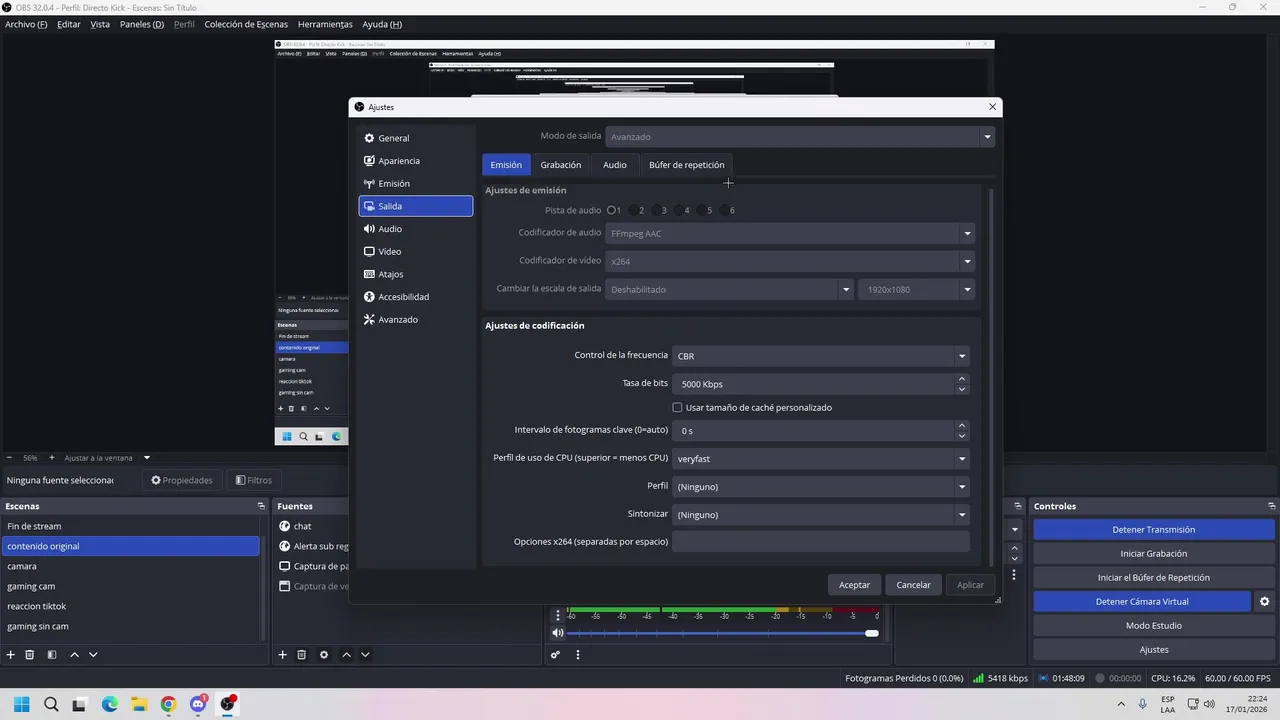Select audio track 5 radio button

tap(702, 210)
